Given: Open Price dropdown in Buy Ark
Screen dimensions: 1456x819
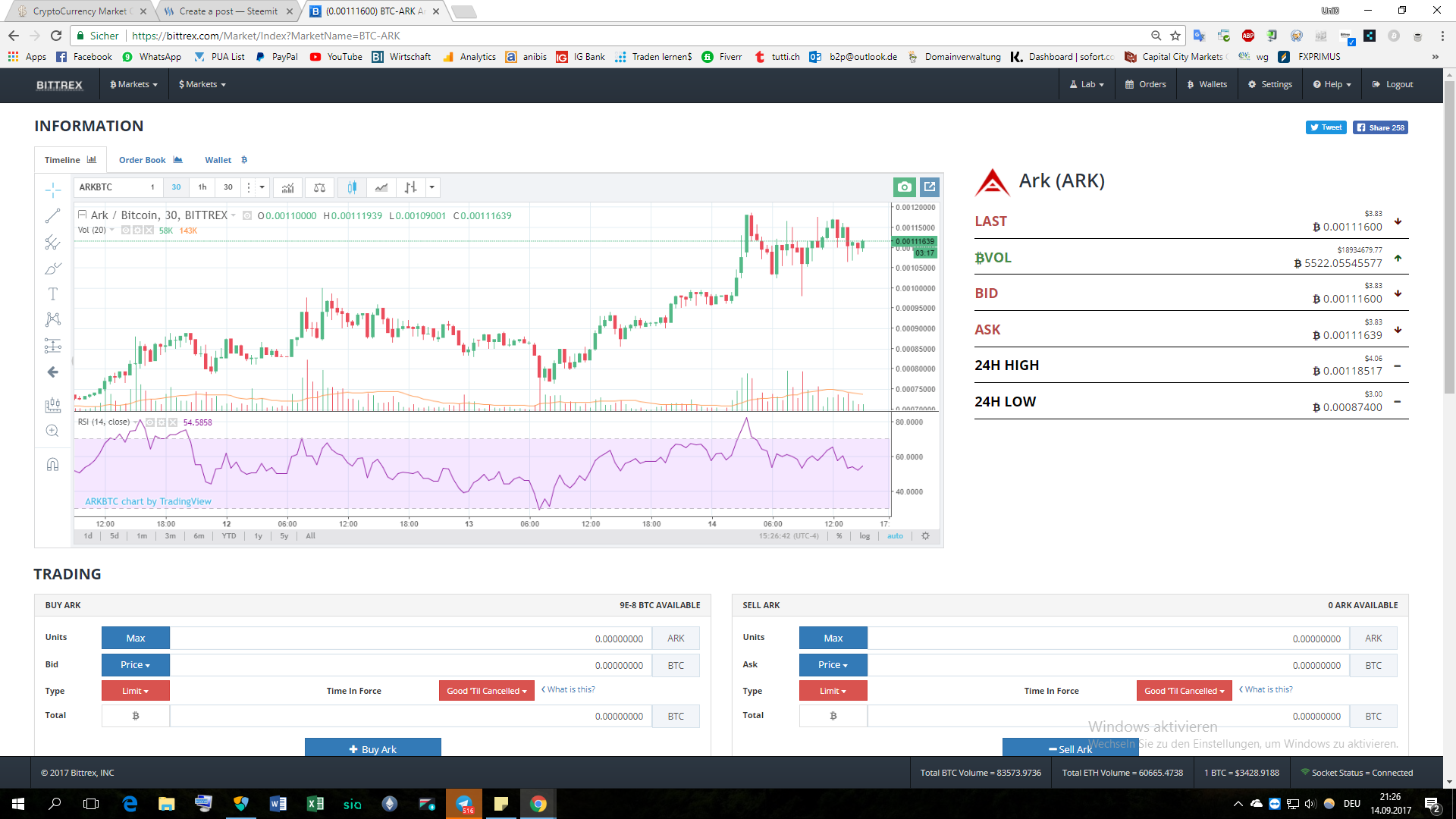Looking at the screenshot, I should pyautogui.click(x=135, y=665).
